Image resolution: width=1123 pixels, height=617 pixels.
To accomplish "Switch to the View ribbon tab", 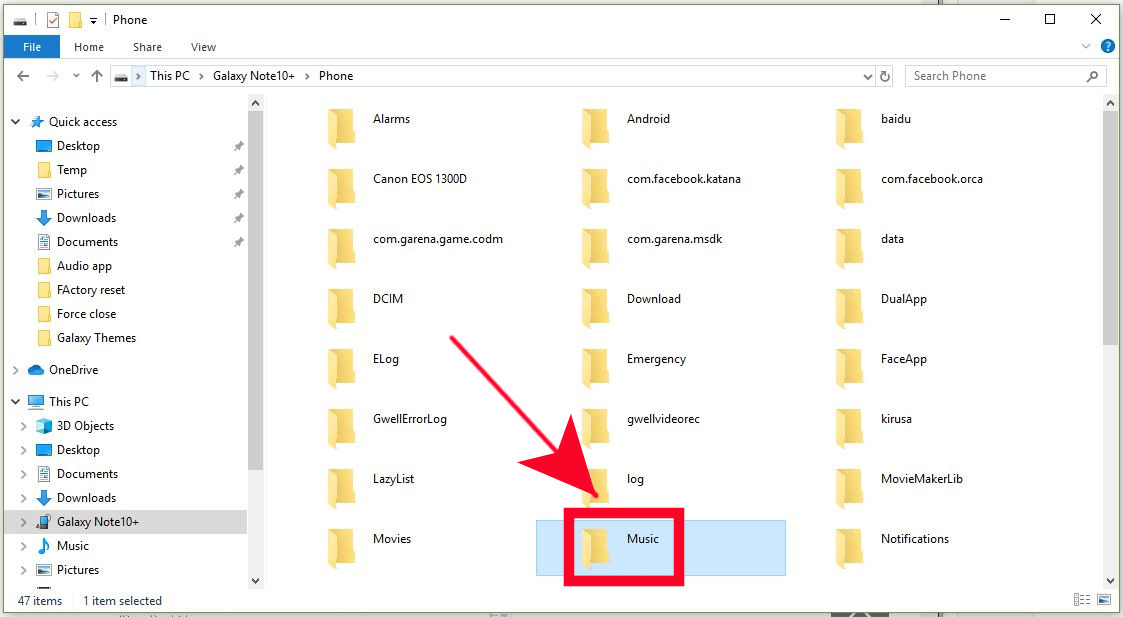I will [203, 47].
